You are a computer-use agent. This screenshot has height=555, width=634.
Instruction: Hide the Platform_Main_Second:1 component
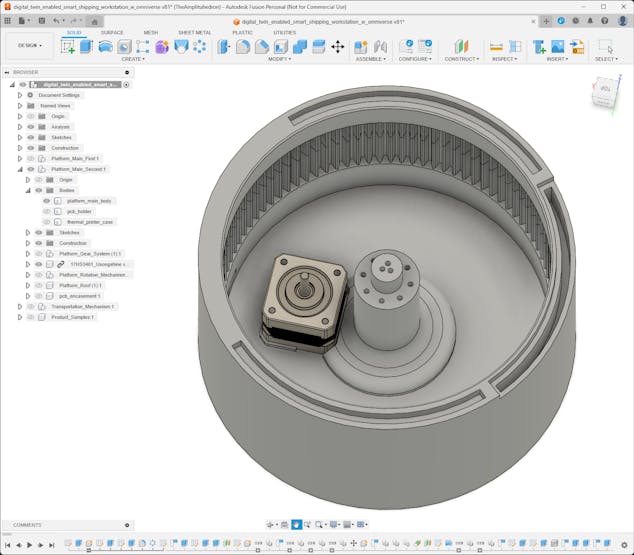click(x=30, y=169)
